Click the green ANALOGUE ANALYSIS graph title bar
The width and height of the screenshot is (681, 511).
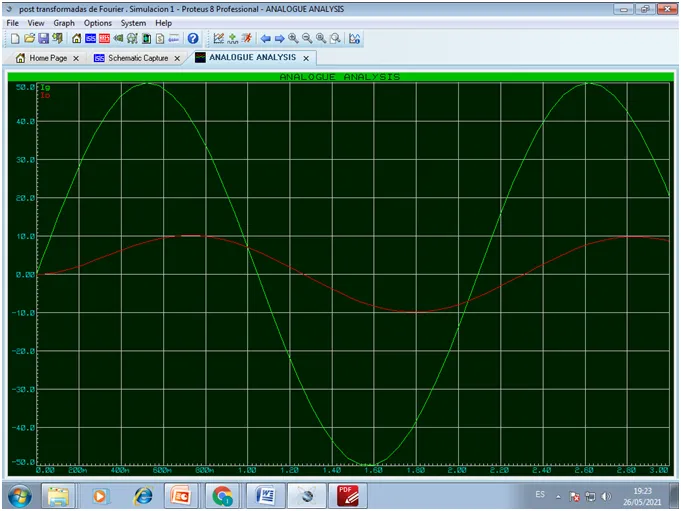[x=340, y=77]
